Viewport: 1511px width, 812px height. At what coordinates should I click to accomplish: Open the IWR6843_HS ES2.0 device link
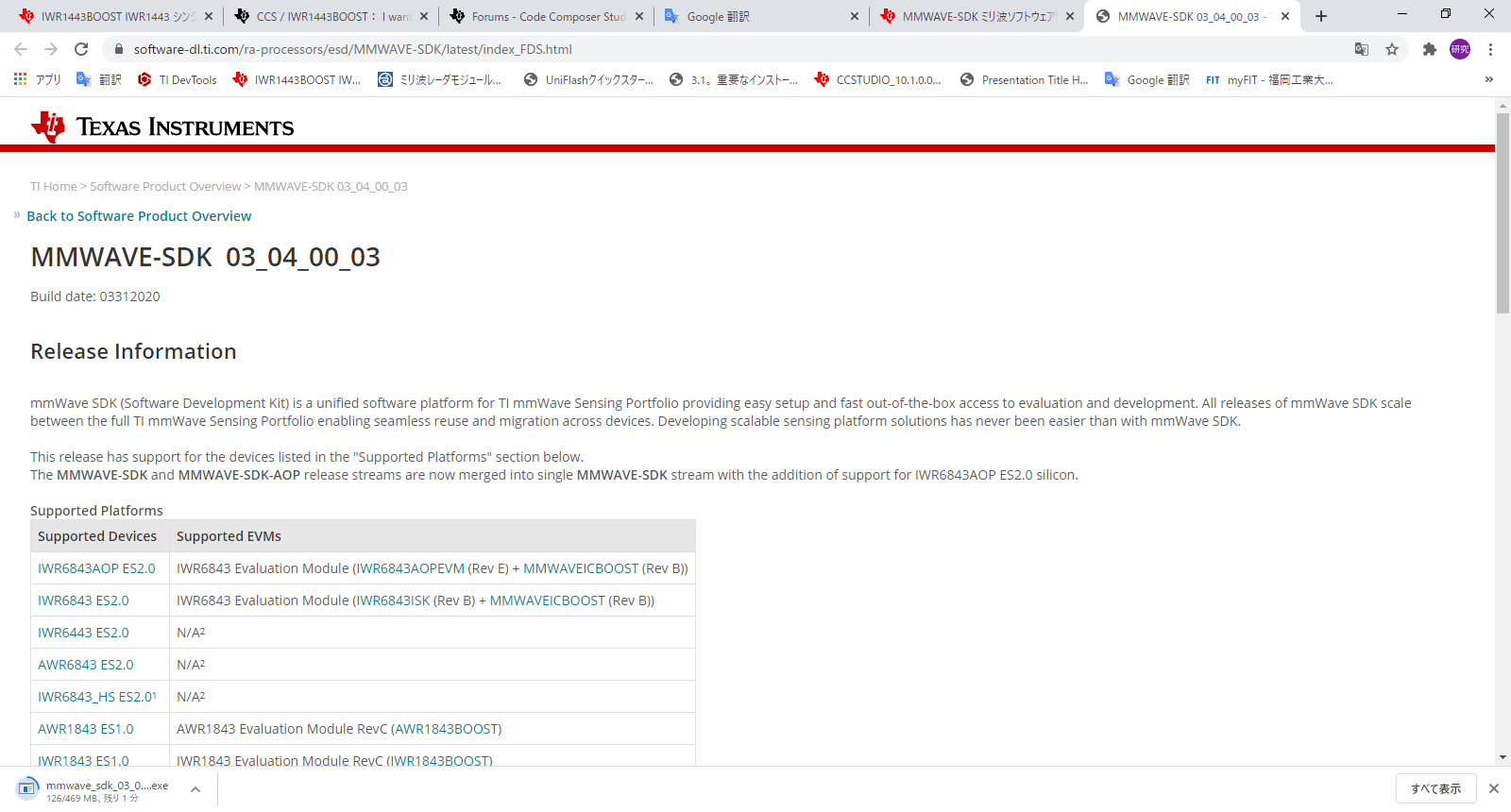click(95, 697)
